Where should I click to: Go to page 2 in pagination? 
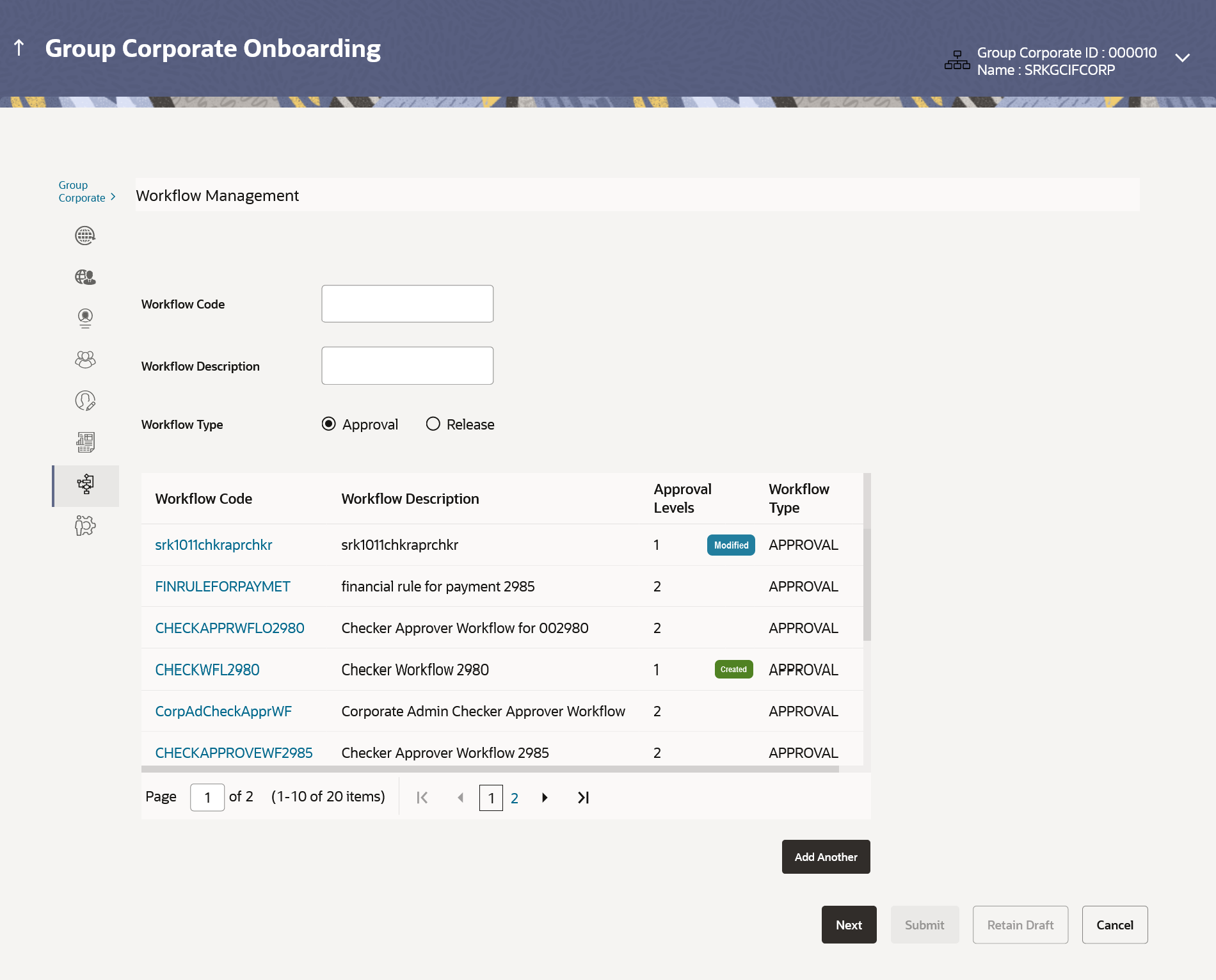pos(515,798)
